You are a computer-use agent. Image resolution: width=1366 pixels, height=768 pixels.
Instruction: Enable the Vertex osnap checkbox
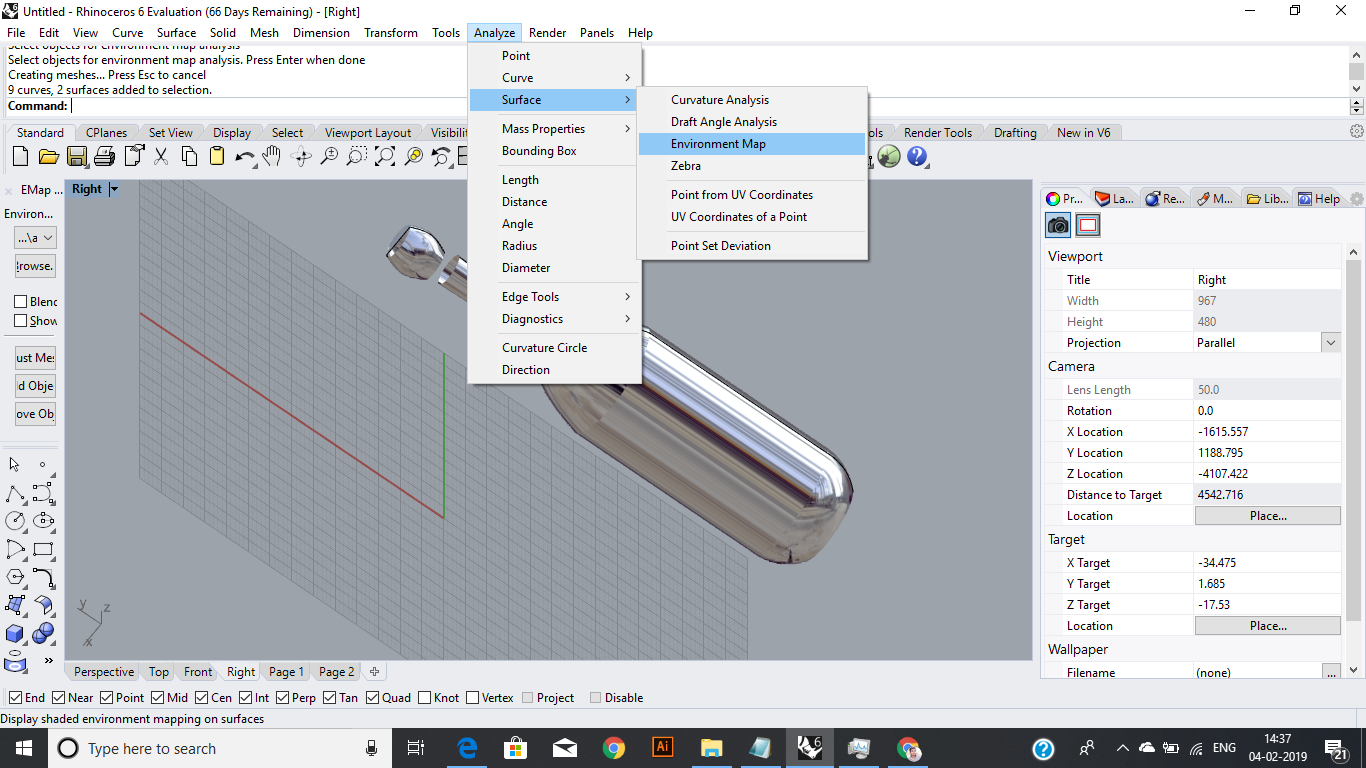coord(472,698)
